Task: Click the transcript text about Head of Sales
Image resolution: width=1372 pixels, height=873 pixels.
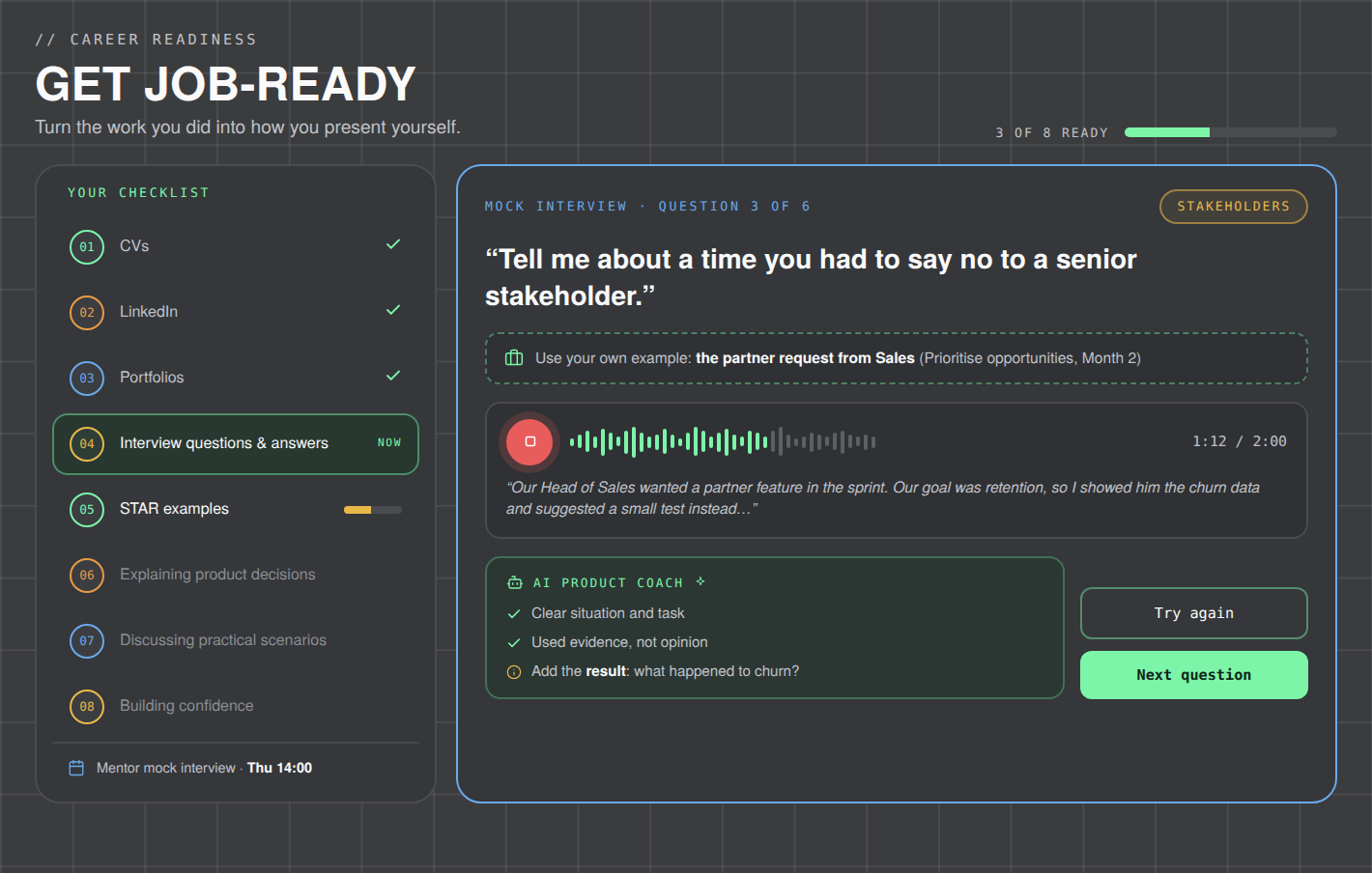Action: click(882, 498)
